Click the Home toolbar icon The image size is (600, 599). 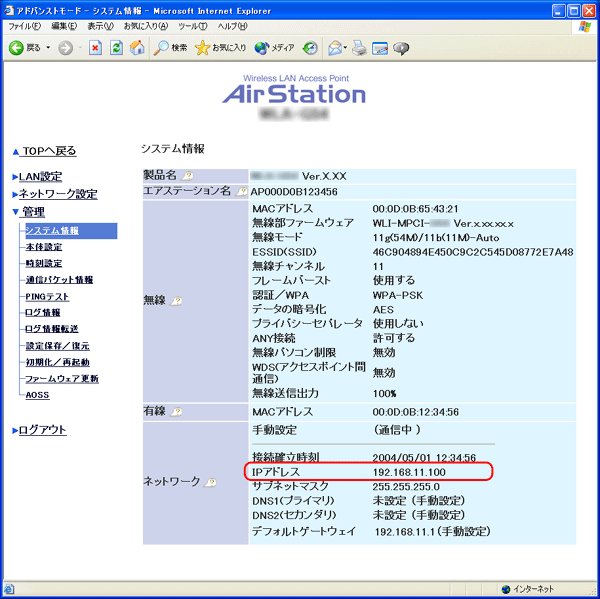coord(137,48)
